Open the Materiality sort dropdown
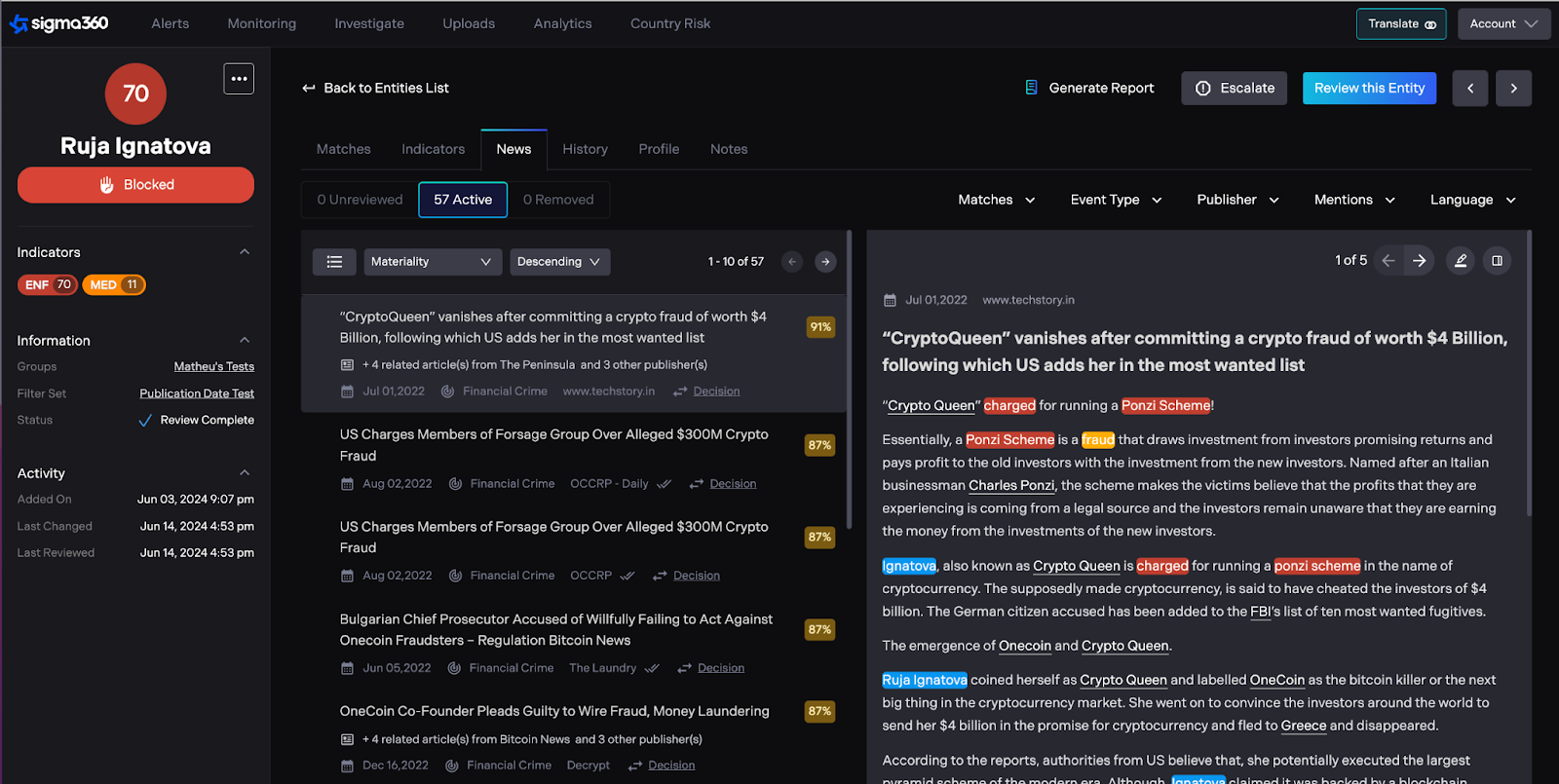1559x784 pixels. tap(432, 262)
